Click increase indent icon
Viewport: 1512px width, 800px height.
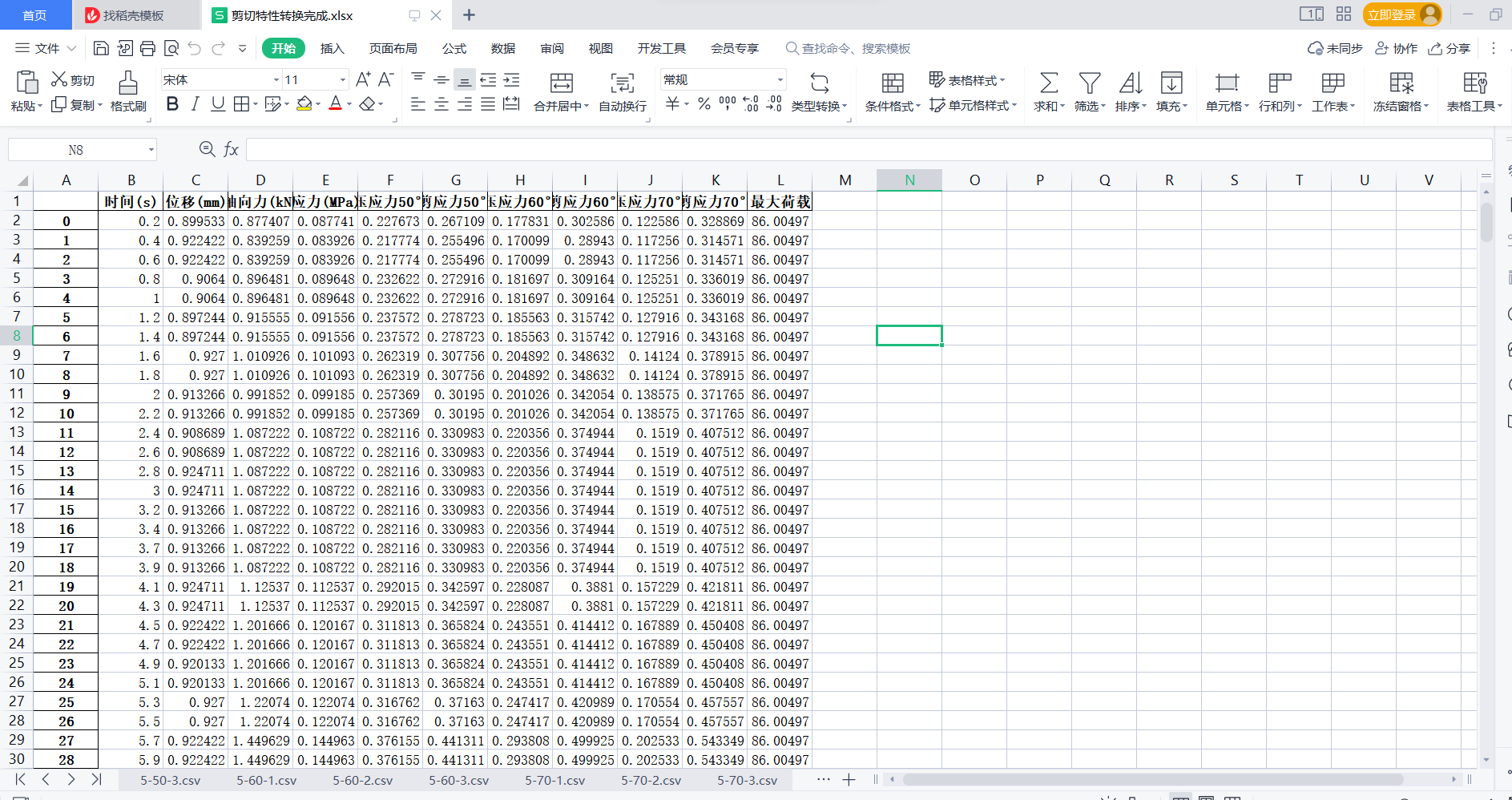(511, 79)
